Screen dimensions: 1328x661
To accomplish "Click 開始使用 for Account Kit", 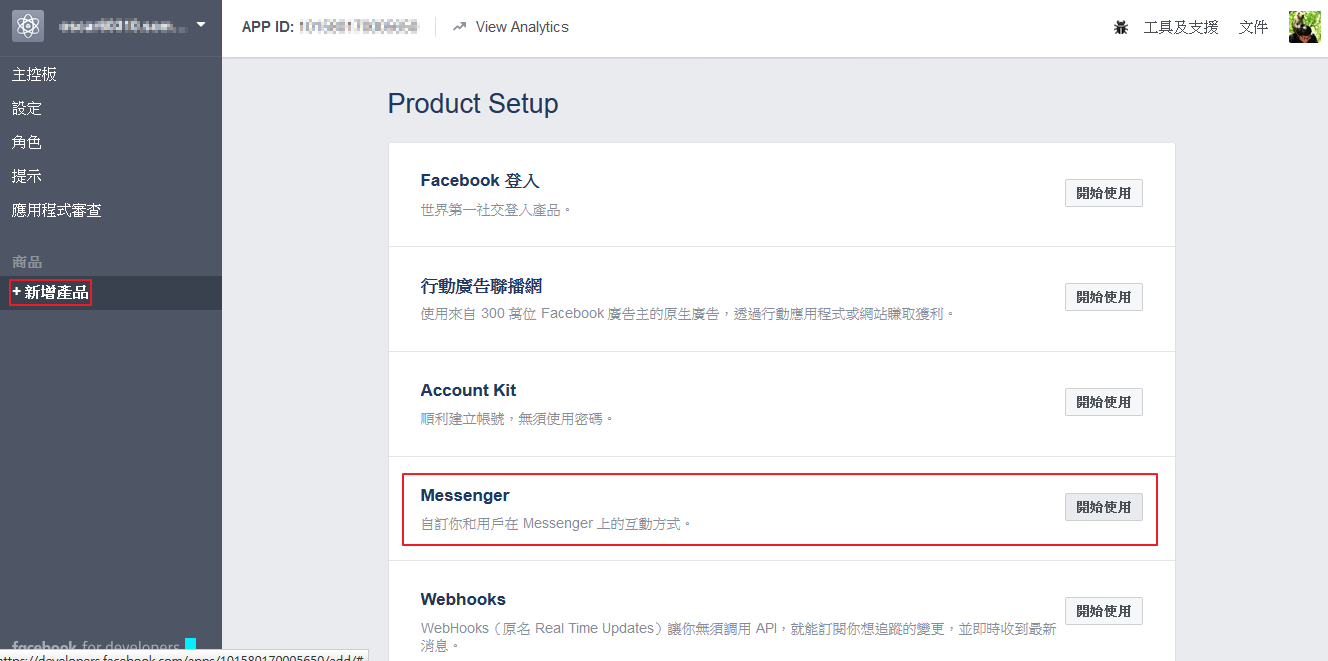I will coord(1103,402).
